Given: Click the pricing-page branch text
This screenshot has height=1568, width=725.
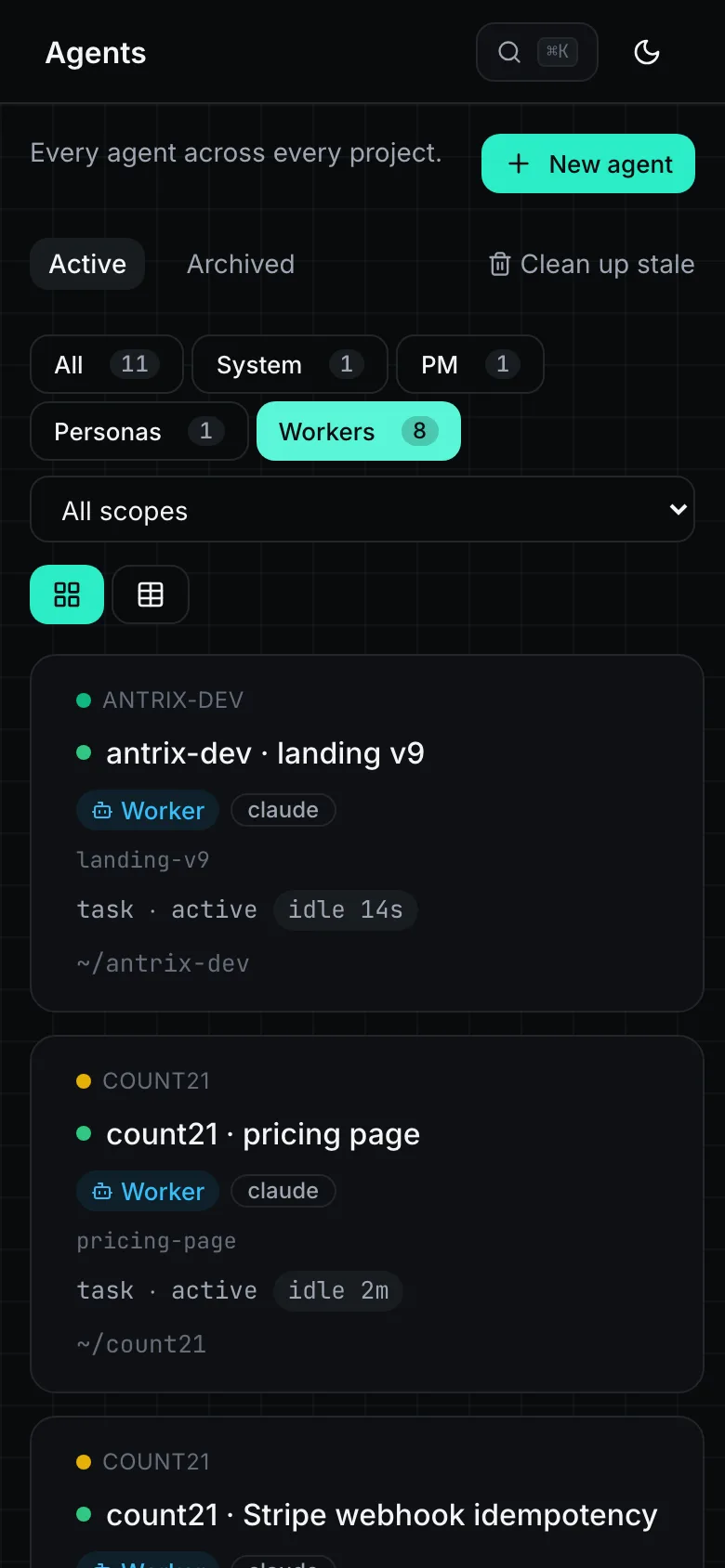Looking at the screenshot, I should [156, 1241].
